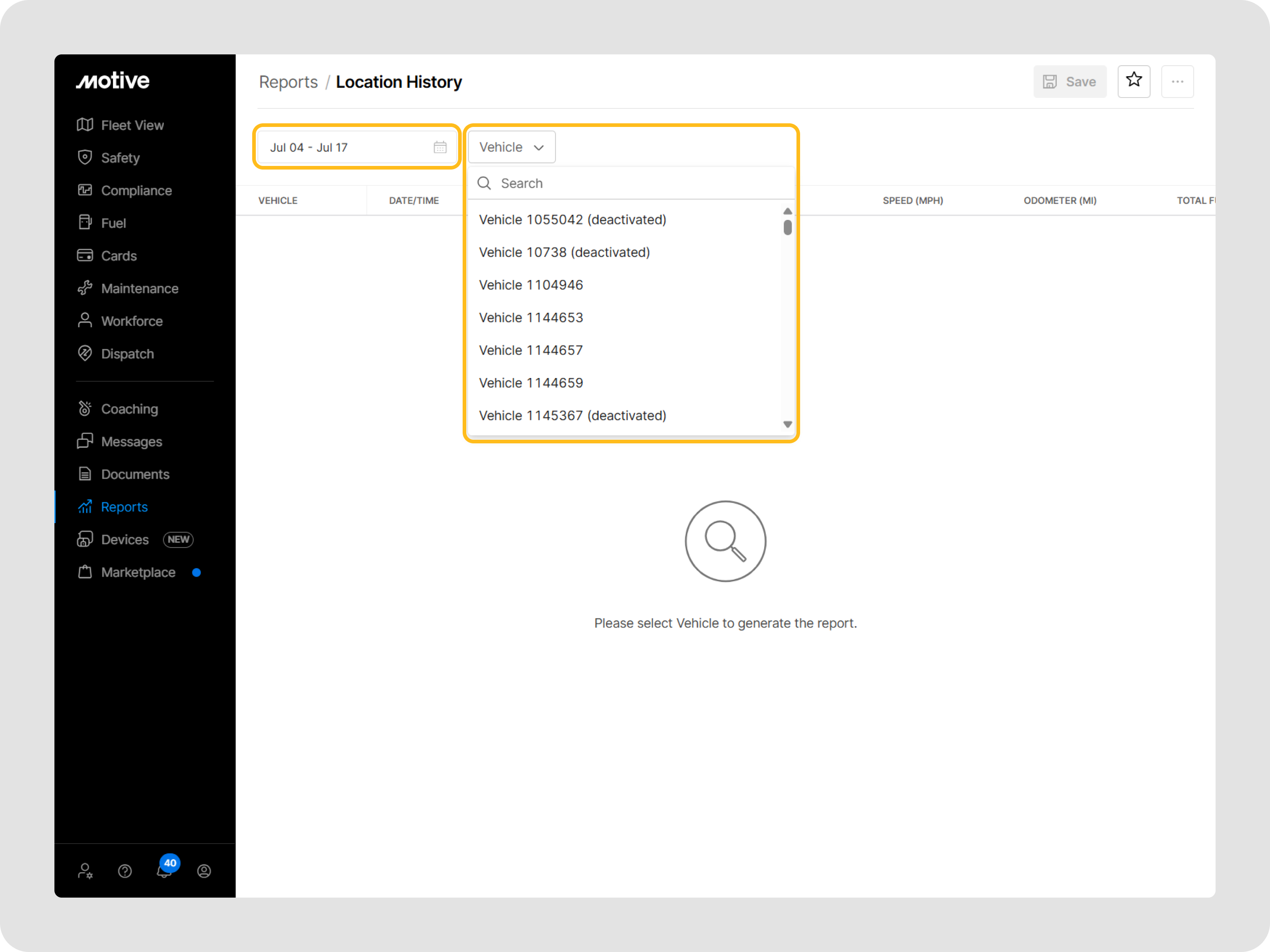Click the Motive logo
This screenshot has height=952, width=1270.
pyautogui.click(x=113, y=81)
